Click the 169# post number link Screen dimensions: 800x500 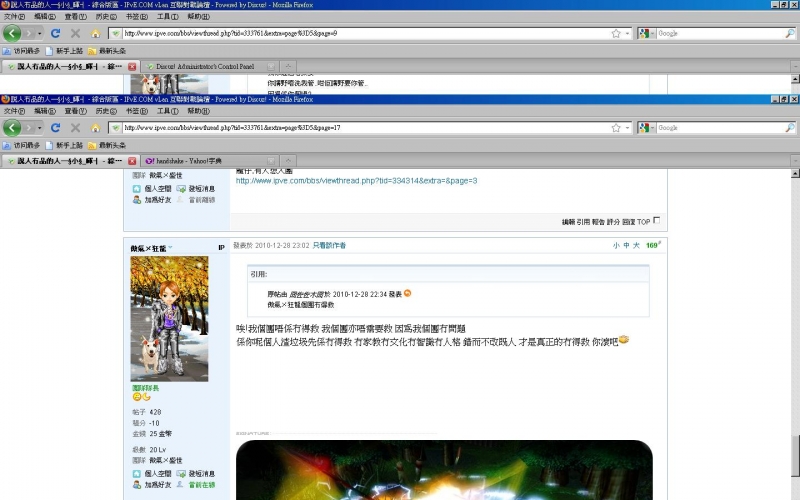click(653, 245)
